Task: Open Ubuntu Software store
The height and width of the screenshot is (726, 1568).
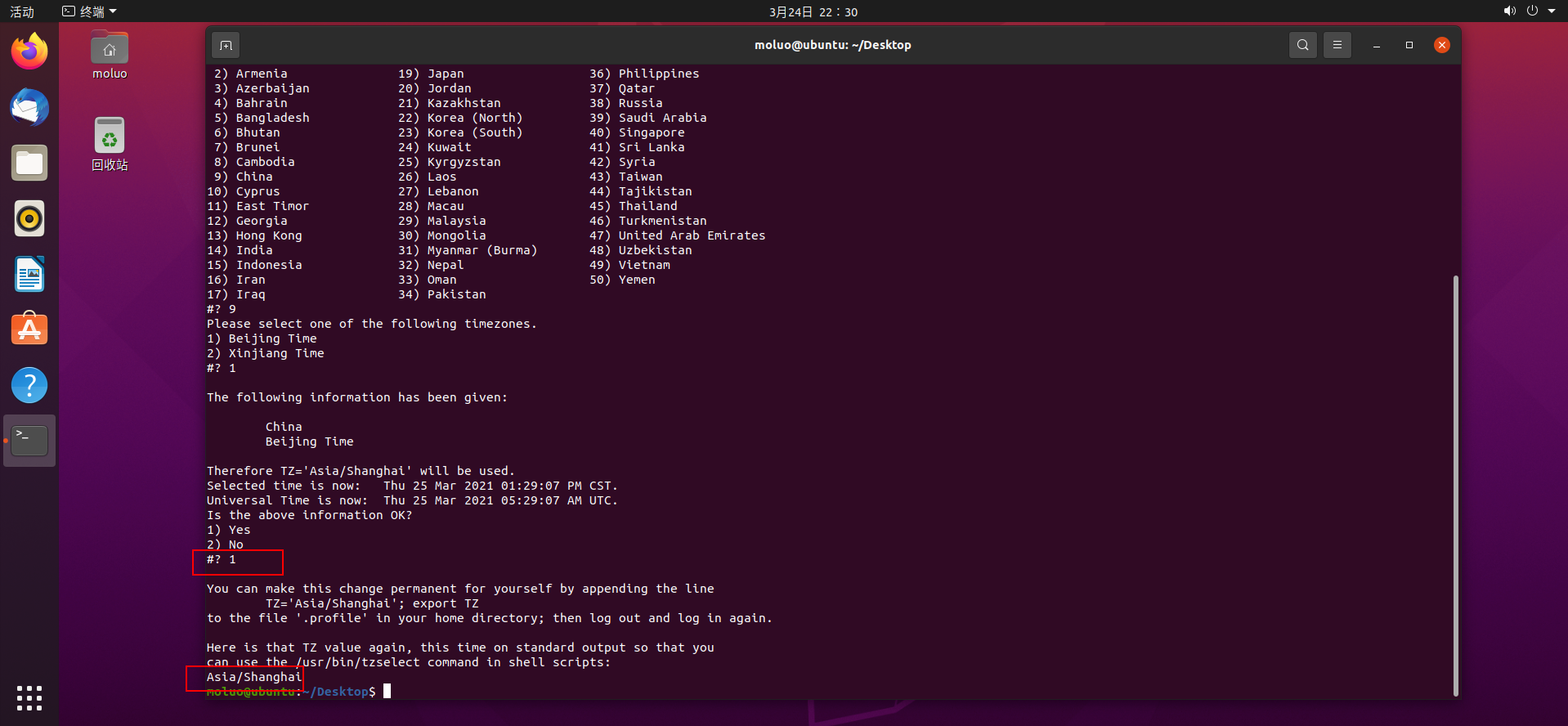Action: 29,329
